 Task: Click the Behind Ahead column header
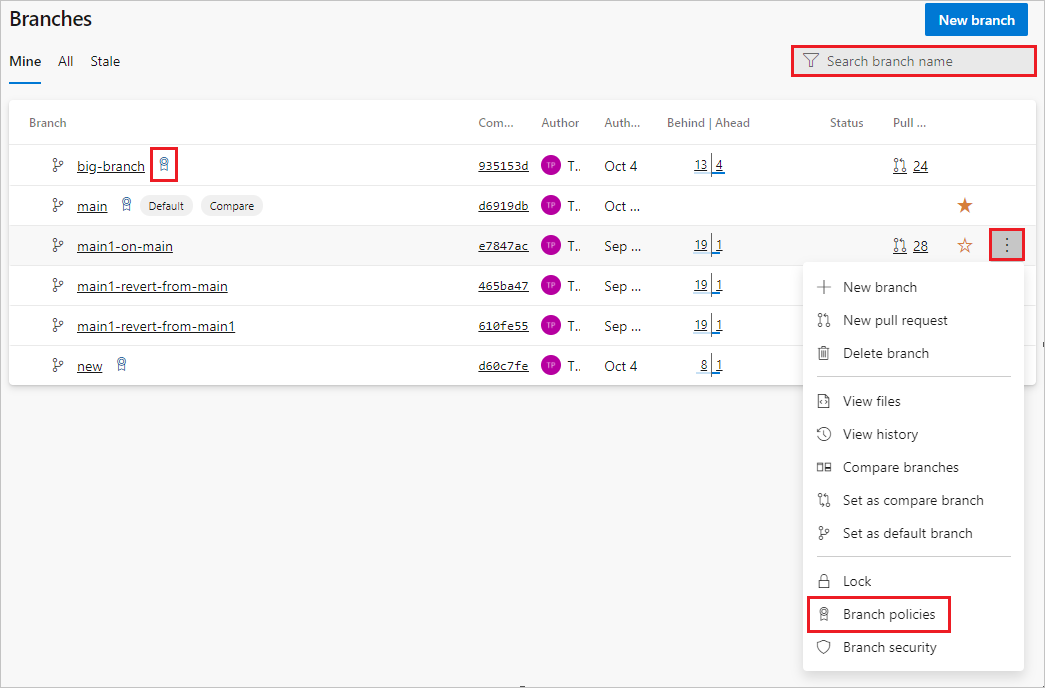point(708,122)
